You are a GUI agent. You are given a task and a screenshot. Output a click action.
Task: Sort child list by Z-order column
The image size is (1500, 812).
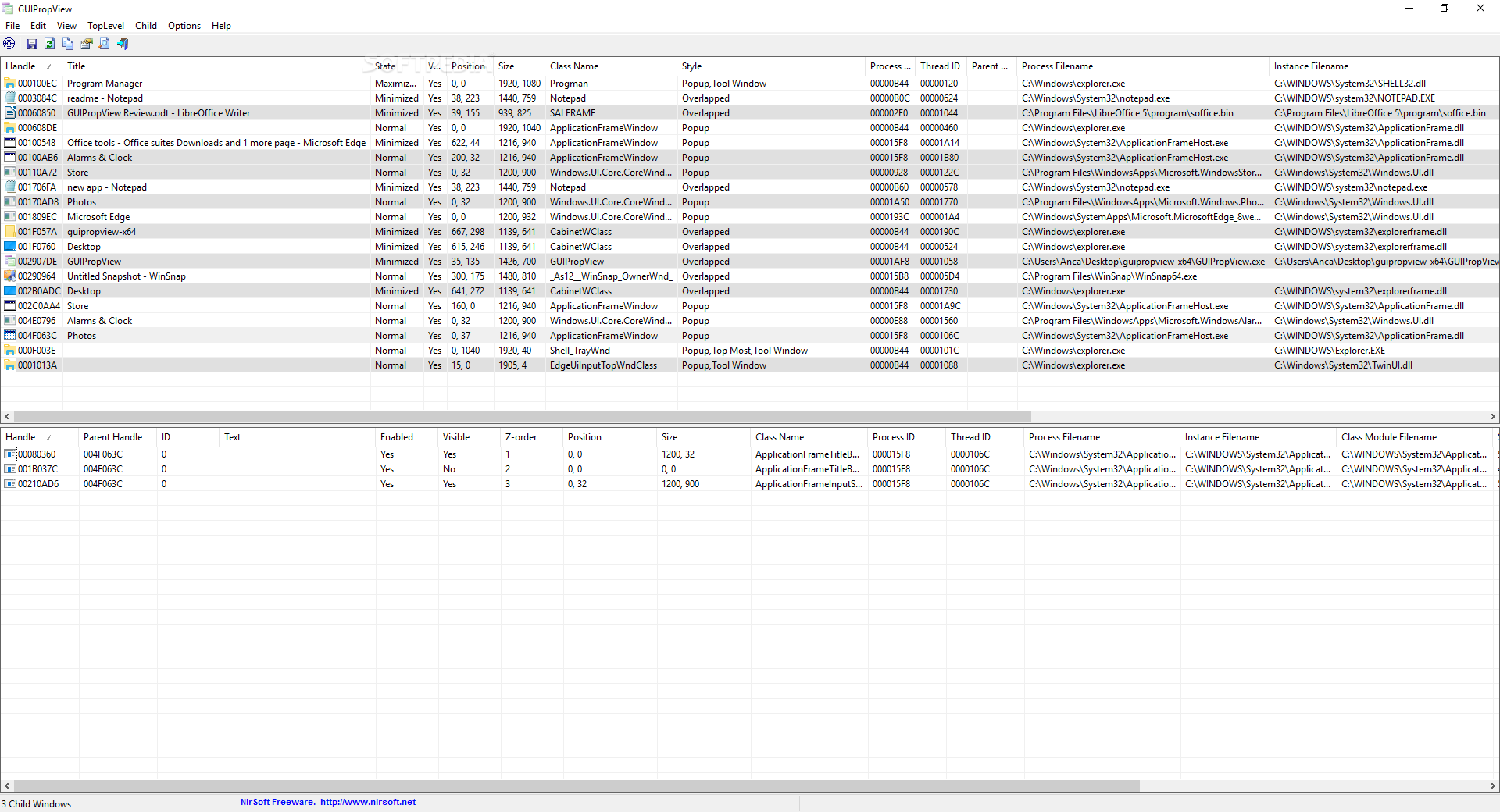531,437
